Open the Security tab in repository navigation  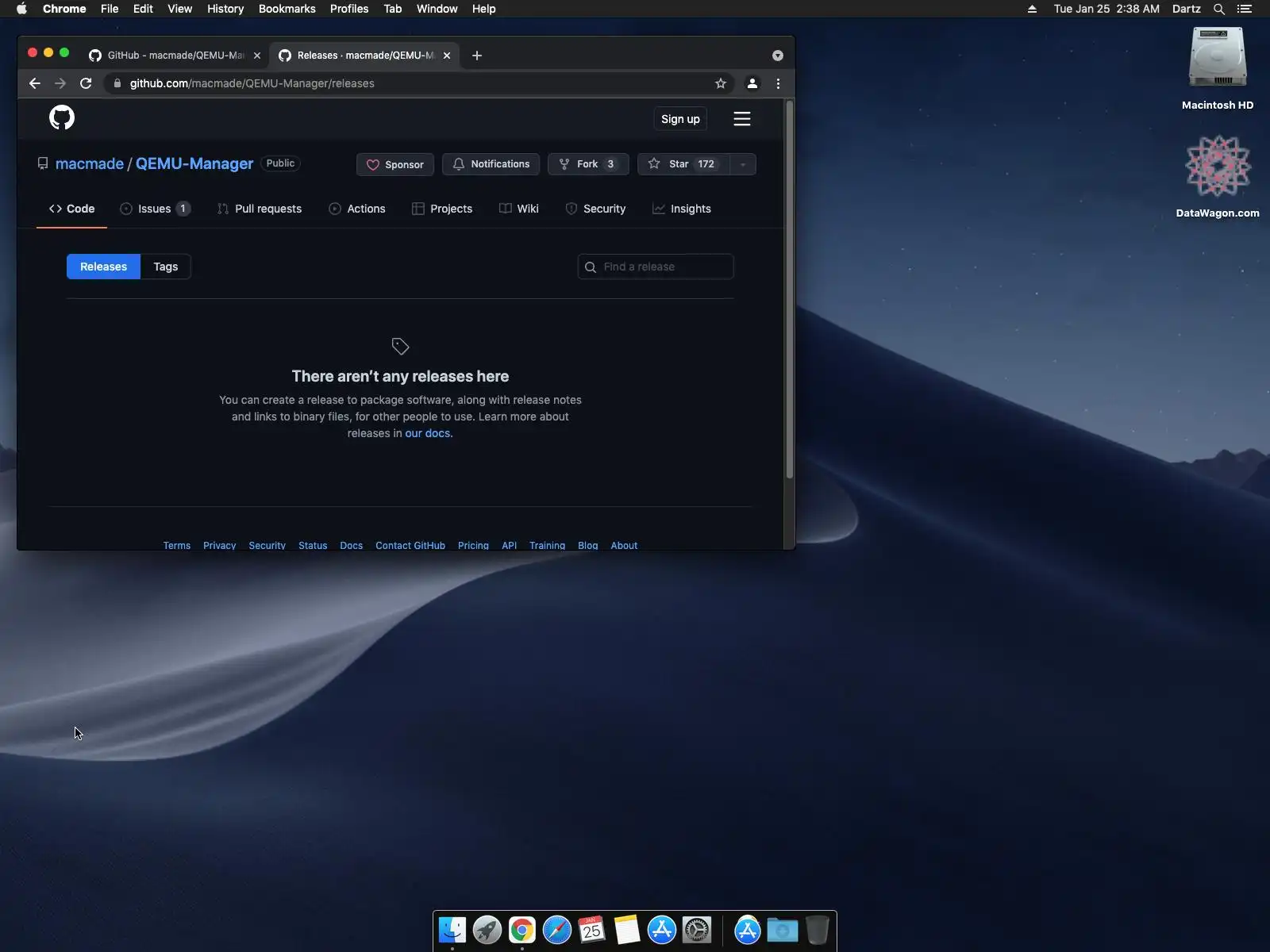click(x=595, y=209)
